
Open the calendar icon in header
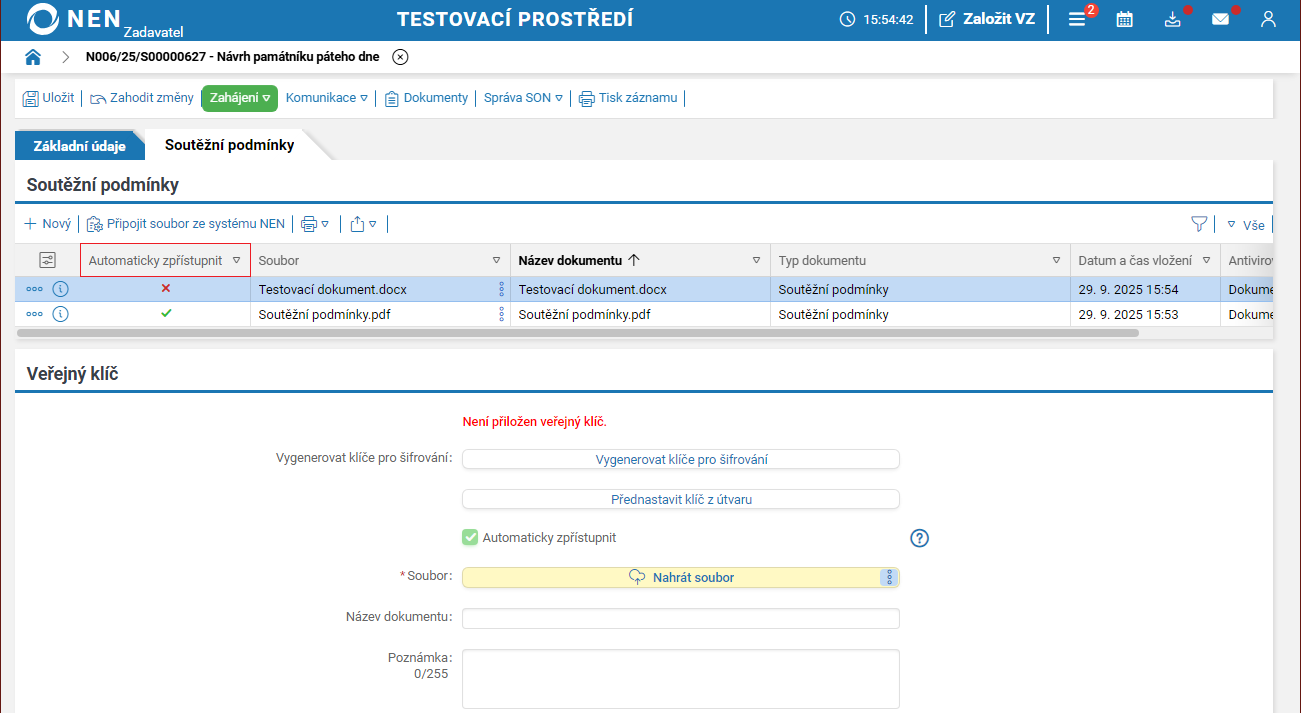[1125, 19]
